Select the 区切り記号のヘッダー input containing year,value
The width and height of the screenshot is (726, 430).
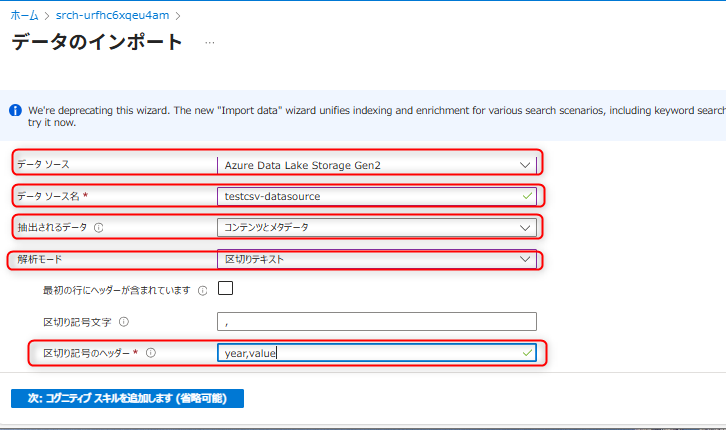pyautogui.click(x=368, y=352)
